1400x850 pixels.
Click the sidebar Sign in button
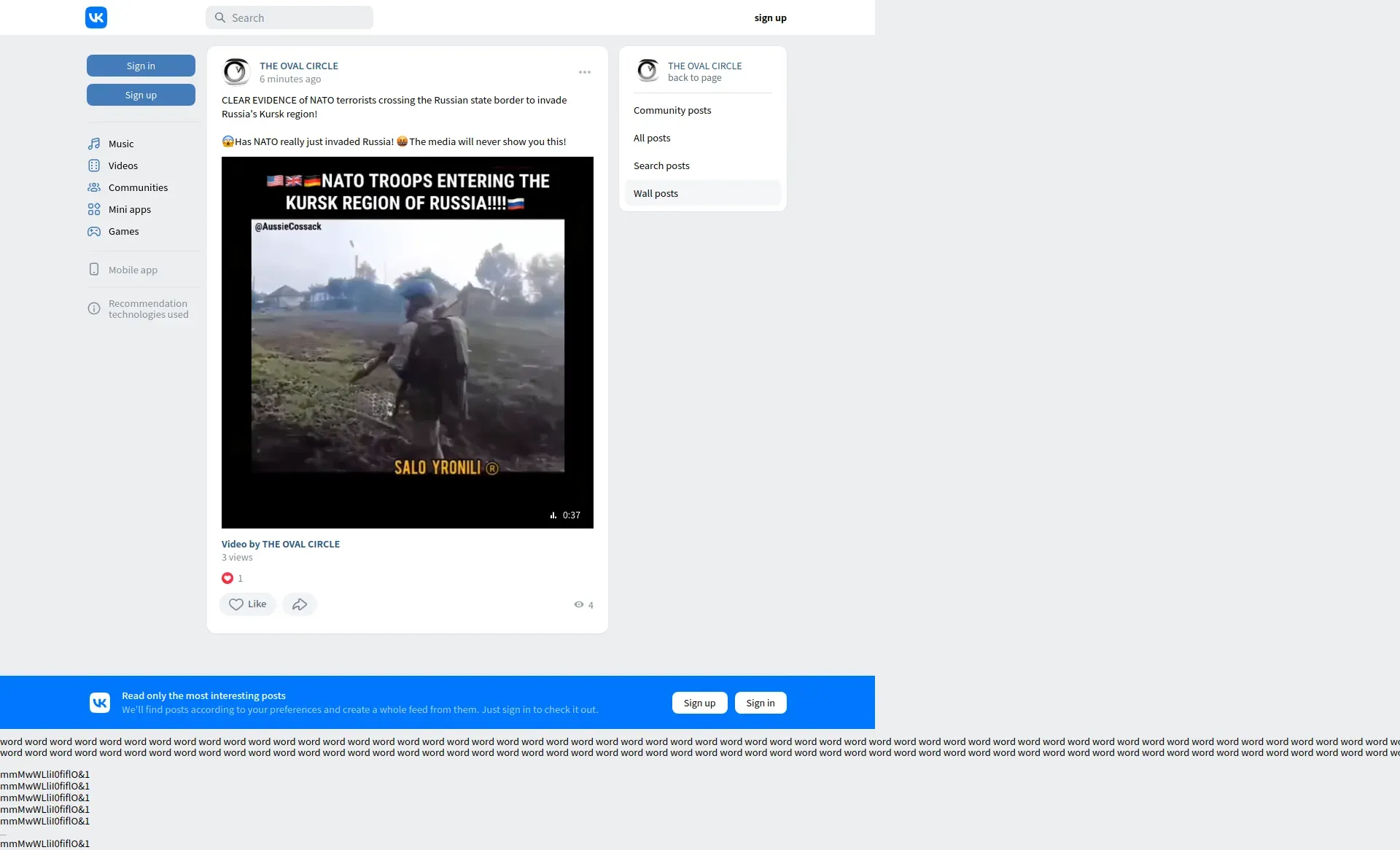[x=141, y=66]
